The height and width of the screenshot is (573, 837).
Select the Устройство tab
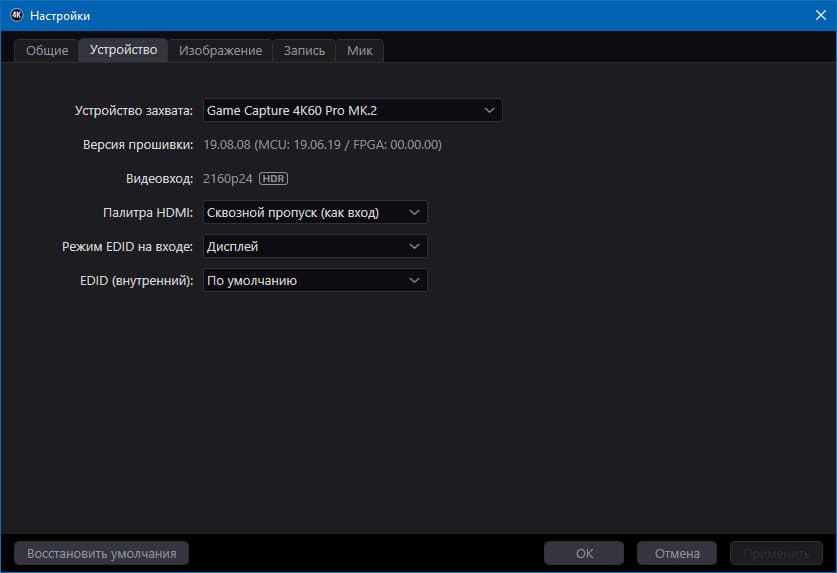(x=123, y=50)
